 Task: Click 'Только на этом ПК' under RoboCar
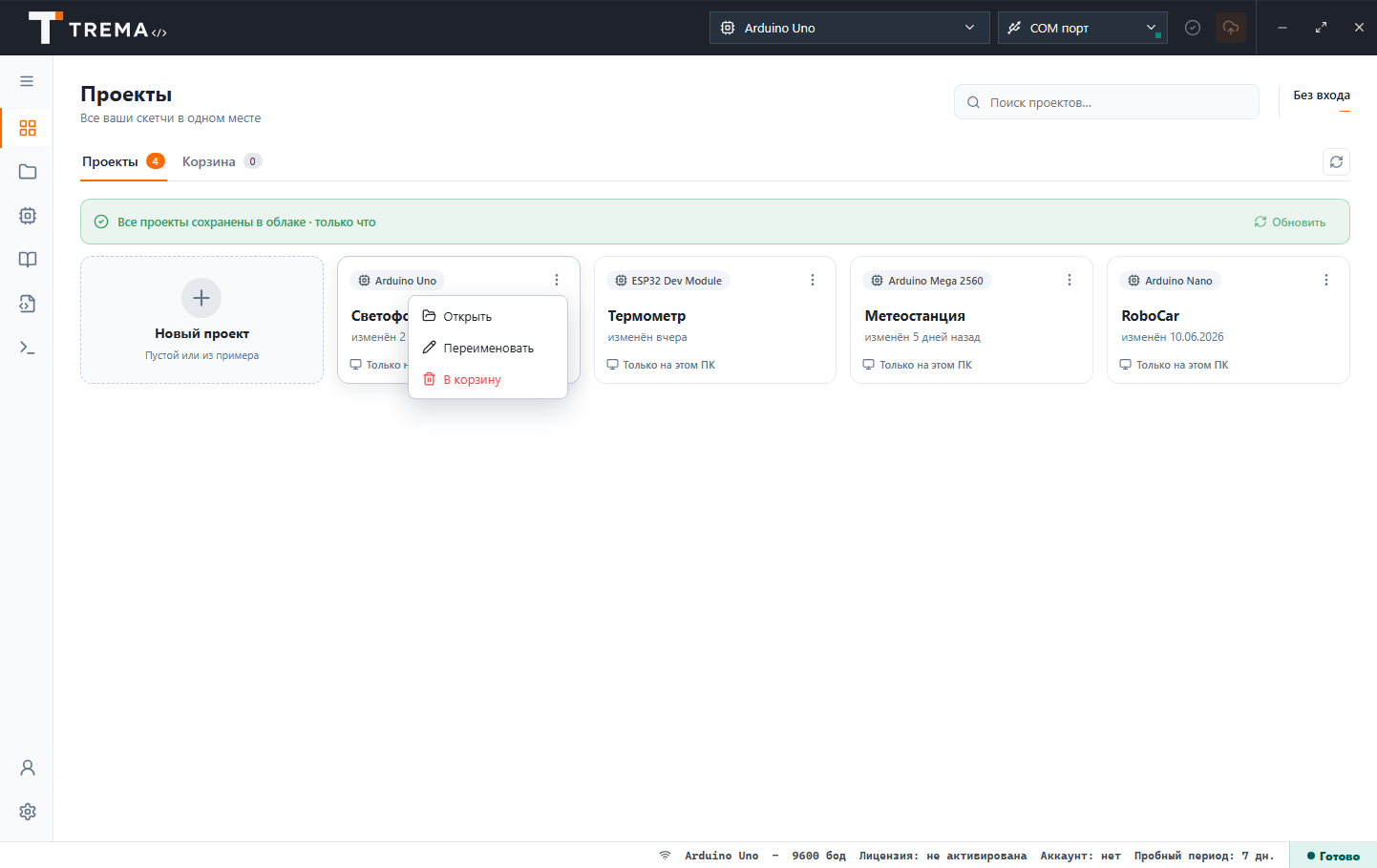(1175, 365)
